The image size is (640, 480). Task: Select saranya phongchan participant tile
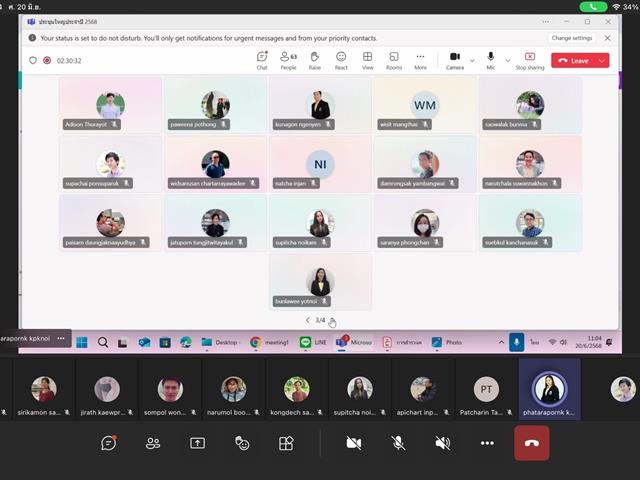(425, 223)
